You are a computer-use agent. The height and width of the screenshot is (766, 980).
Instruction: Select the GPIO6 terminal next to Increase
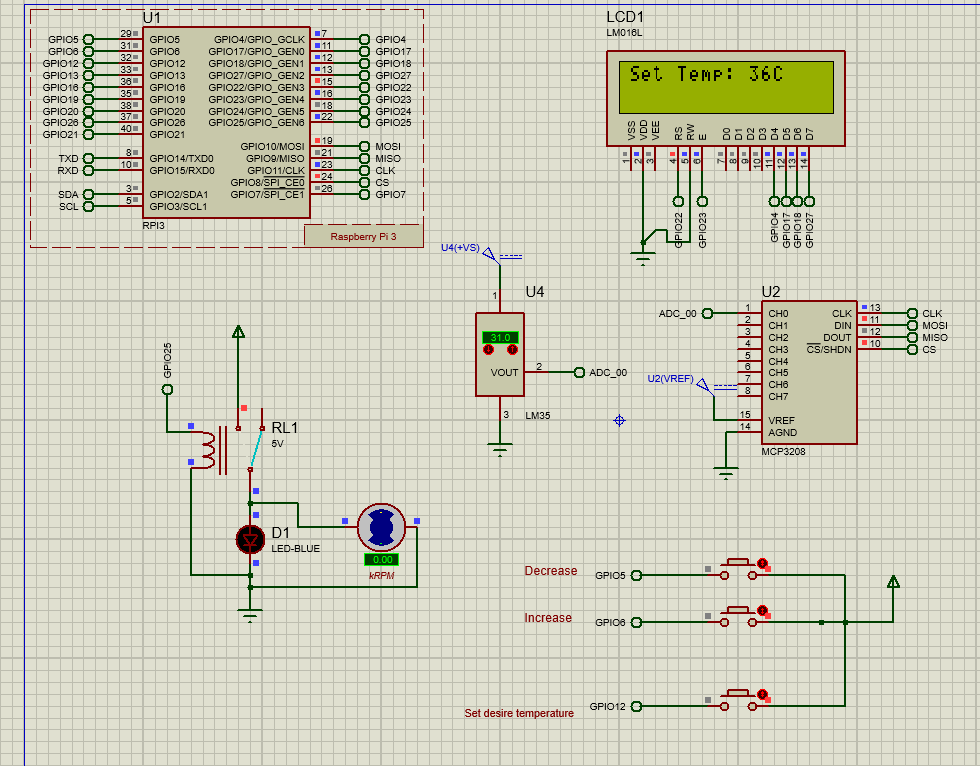point(636,622)
